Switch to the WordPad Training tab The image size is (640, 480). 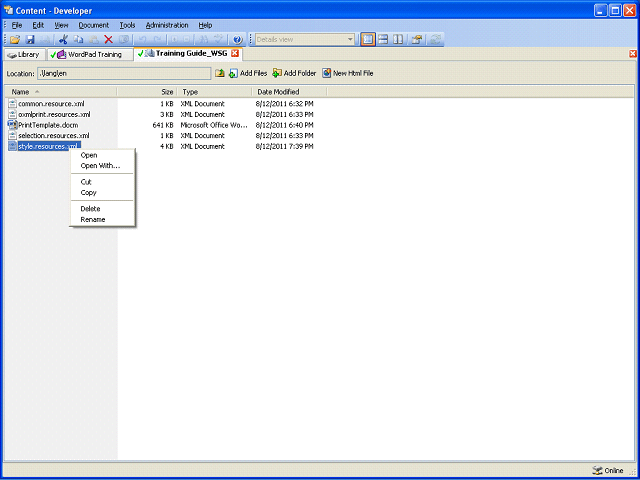[x=90, y=54]
